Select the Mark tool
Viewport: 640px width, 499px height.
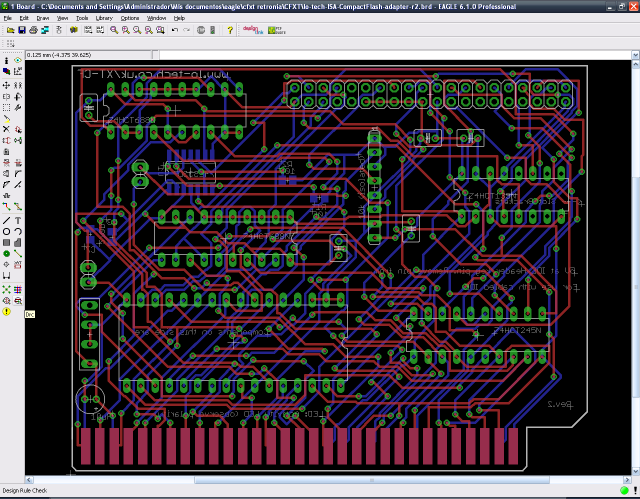click(x=18, y=71)
